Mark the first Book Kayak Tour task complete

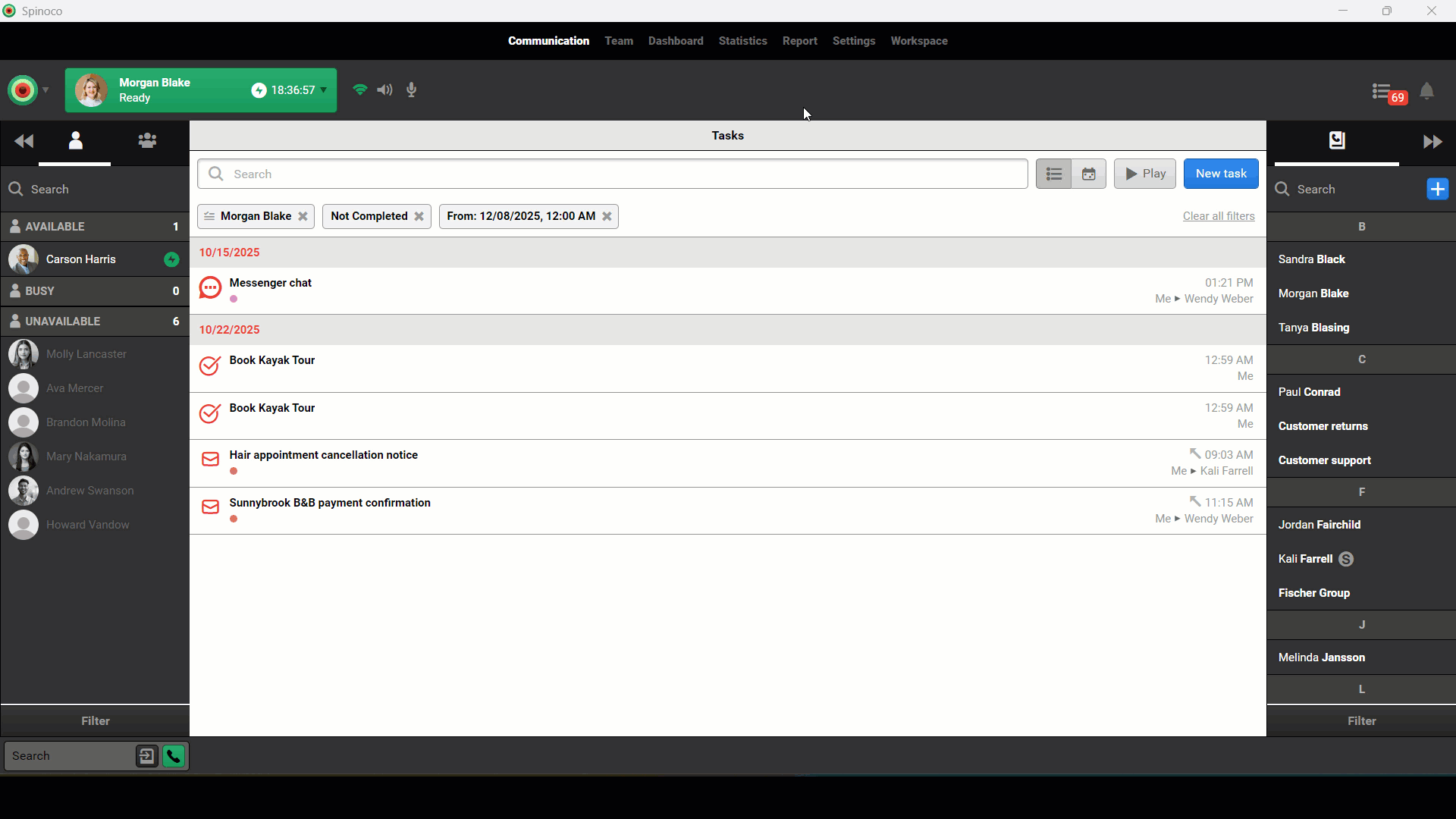pyautogui.click(x=210, y=366)
